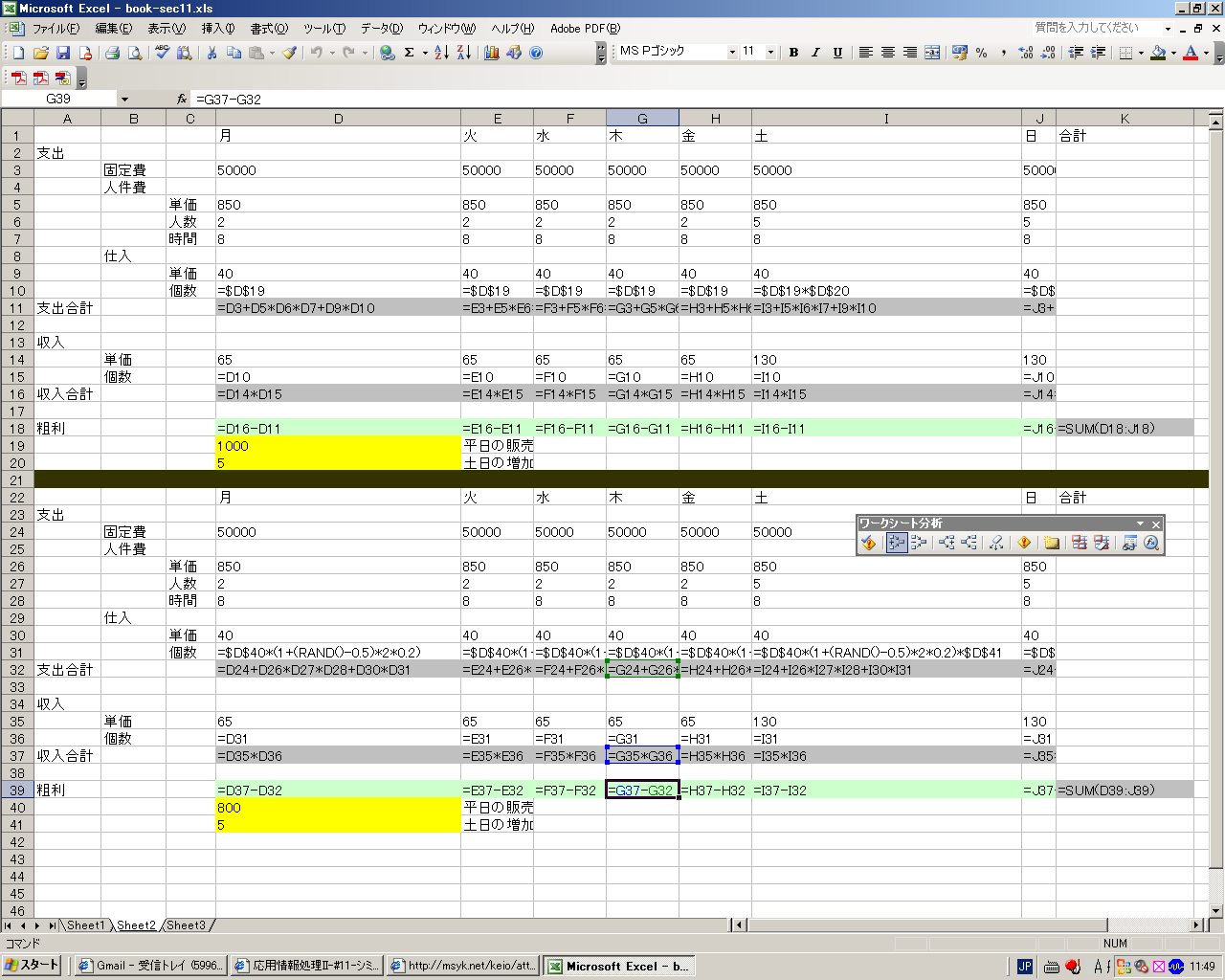Click the Save floppy disk icon

click(x=63, y=53)
